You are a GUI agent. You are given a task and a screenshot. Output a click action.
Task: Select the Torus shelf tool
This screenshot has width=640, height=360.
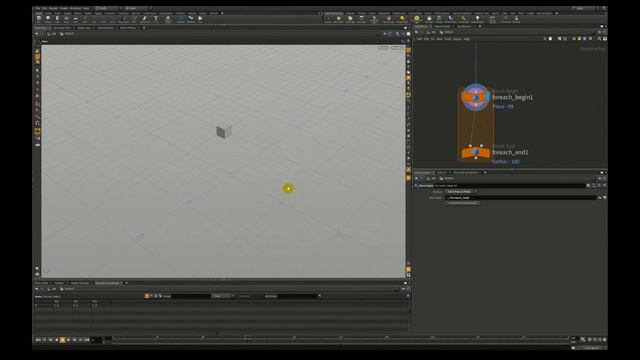[x=67, y=19]
